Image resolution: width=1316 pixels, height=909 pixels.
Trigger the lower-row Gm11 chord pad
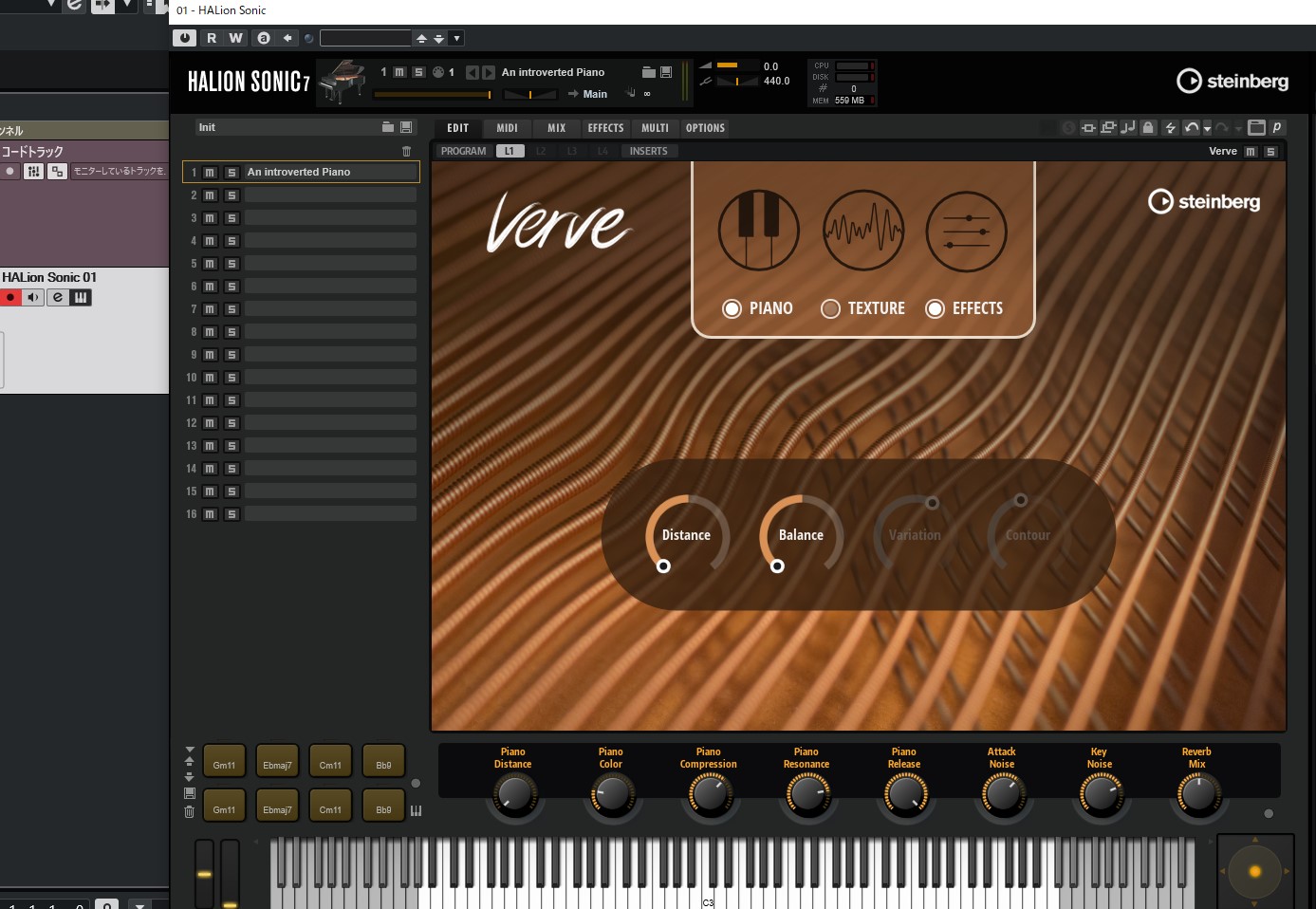224,806
